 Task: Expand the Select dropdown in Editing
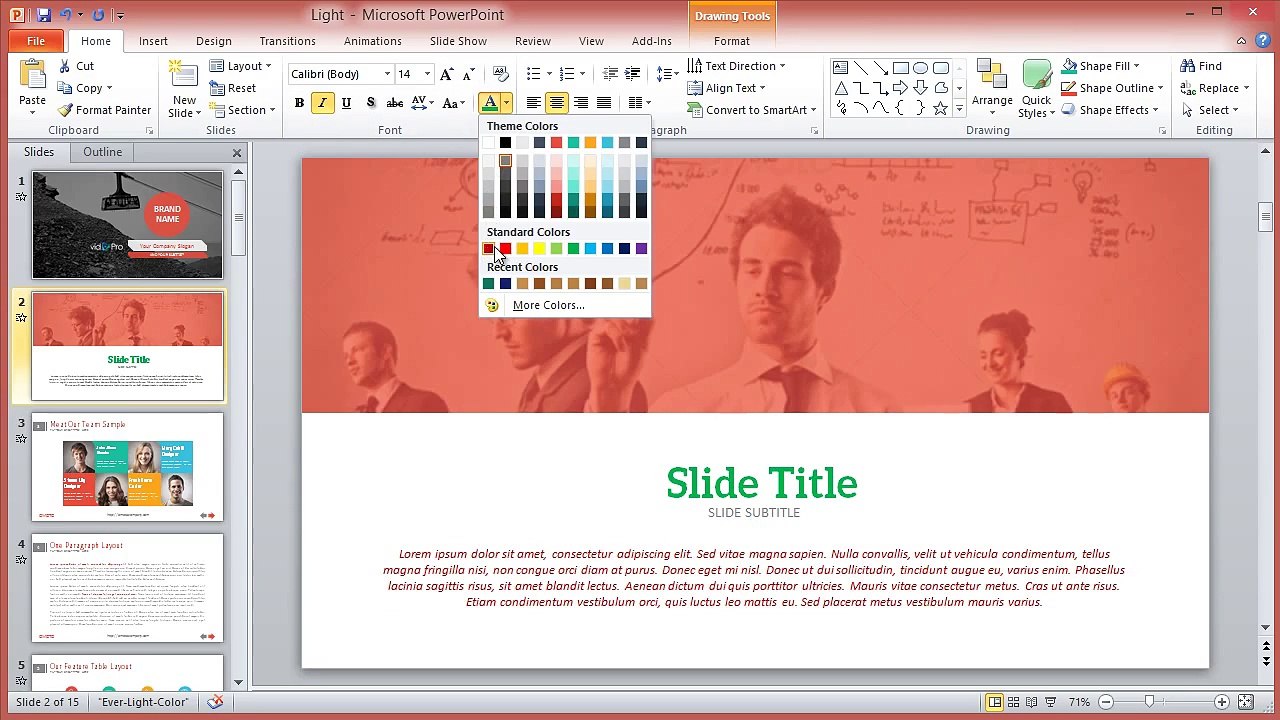tap(1209, 110)
